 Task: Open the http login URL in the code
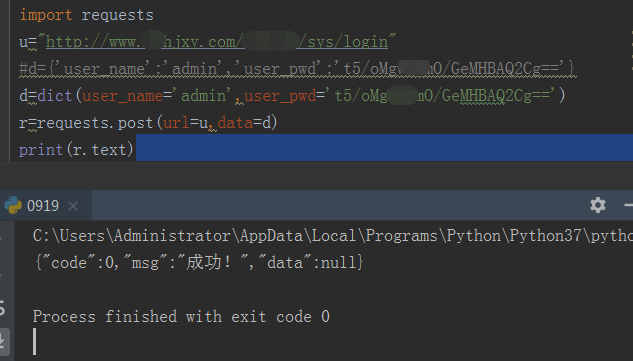(x=217, y=42)
